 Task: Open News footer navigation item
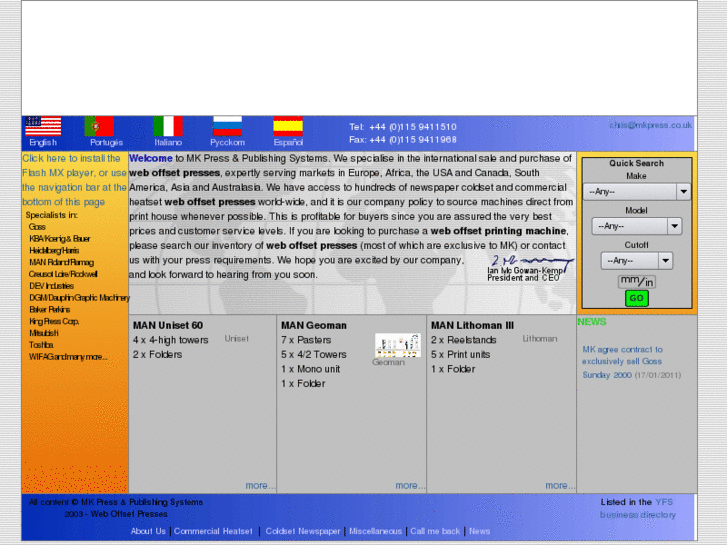(479, 531)
